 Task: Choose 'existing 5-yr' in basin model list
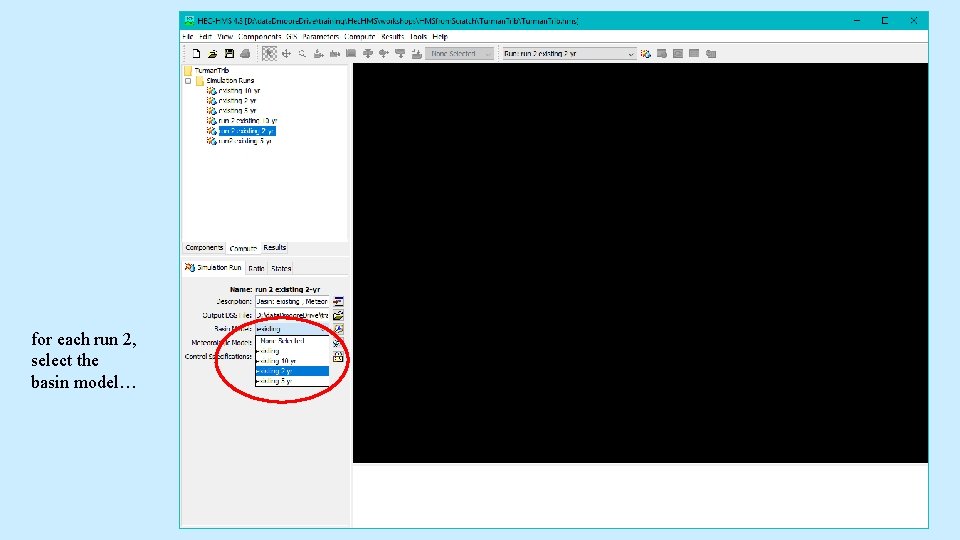pos(292,381)
